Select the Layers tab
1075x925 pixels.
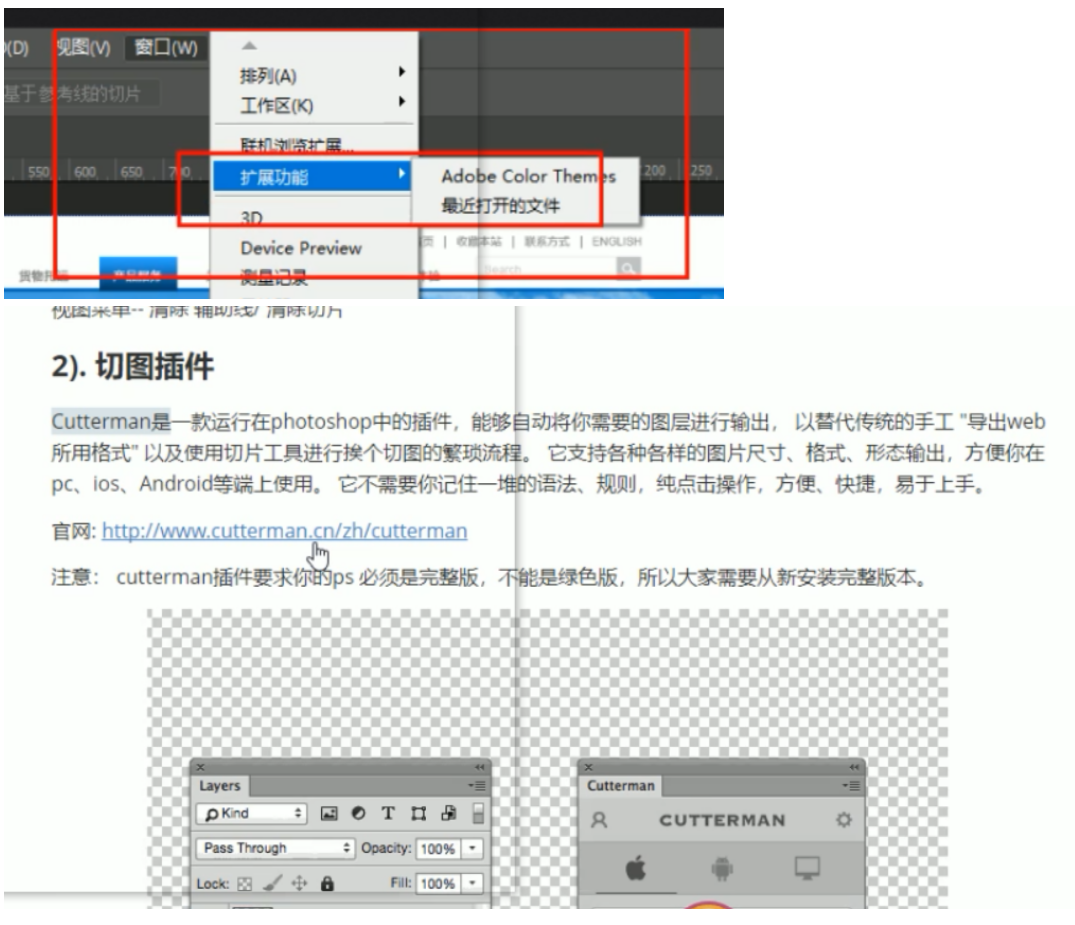(x=220, y=786)
